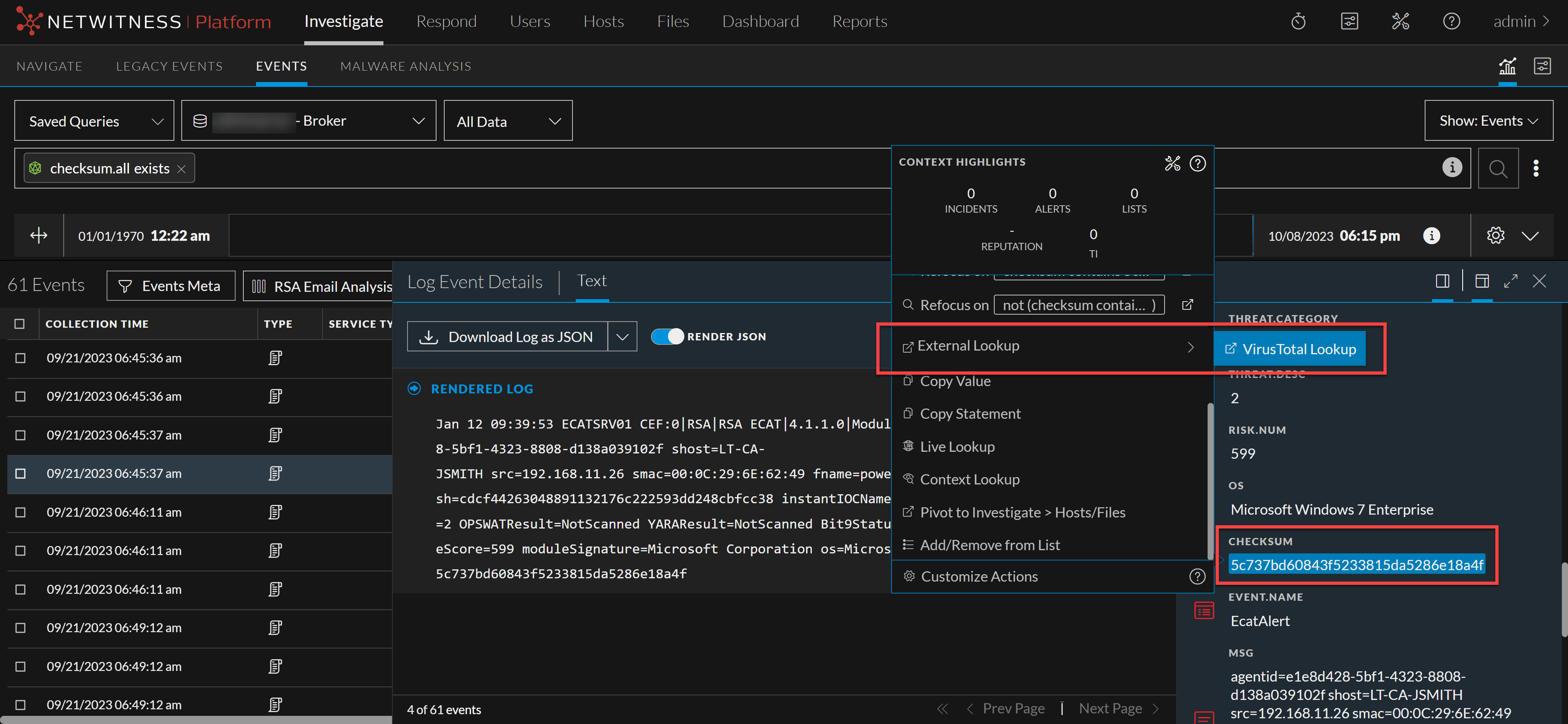Click Context Highlights tools icon

point(1172,163)
